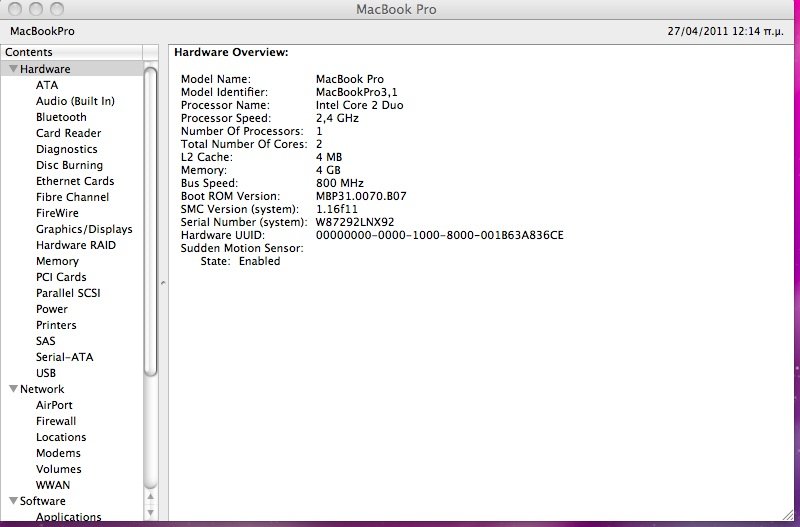Click the window resize grip corner
Screen dimensions: 800x527
tap(787, 514)
